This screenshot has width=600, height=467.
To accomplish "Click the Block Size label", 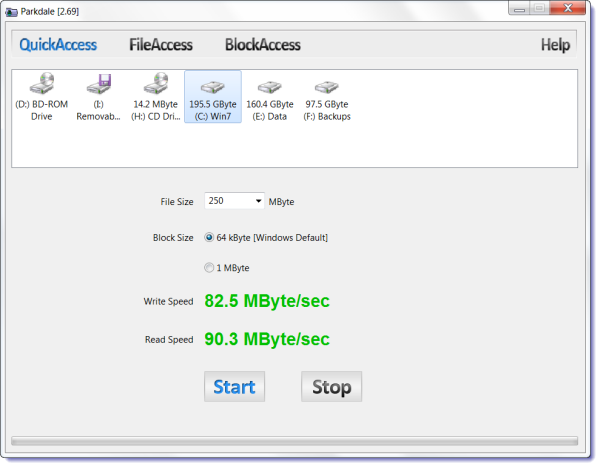I will coord(173,238).
